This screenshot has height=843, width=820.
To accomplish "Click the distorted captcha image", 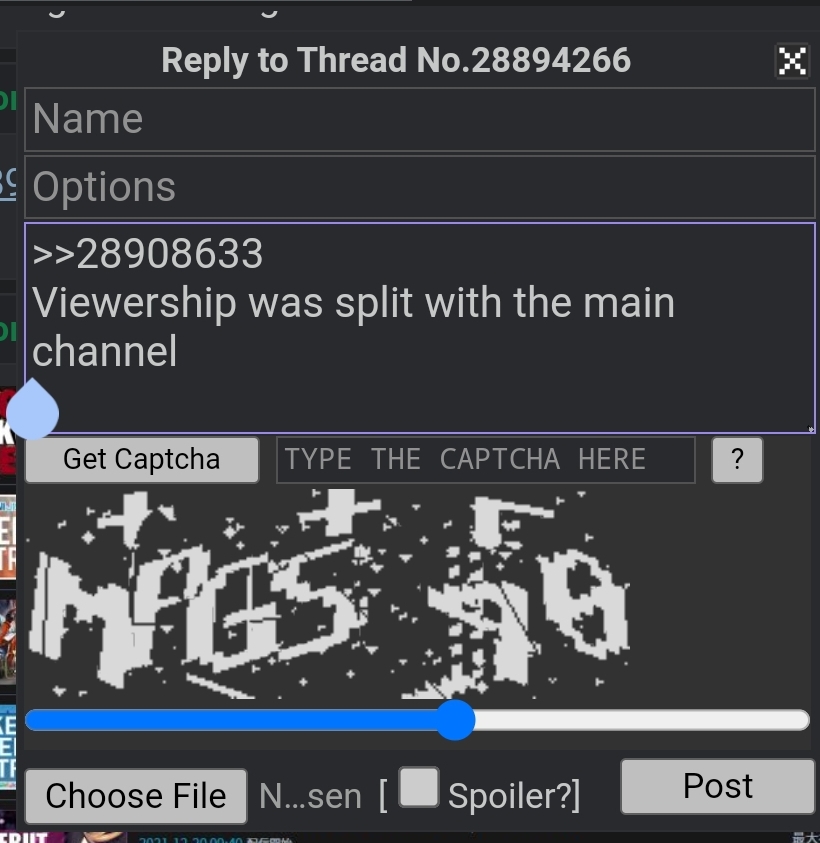I will click(x=328, y=594).
